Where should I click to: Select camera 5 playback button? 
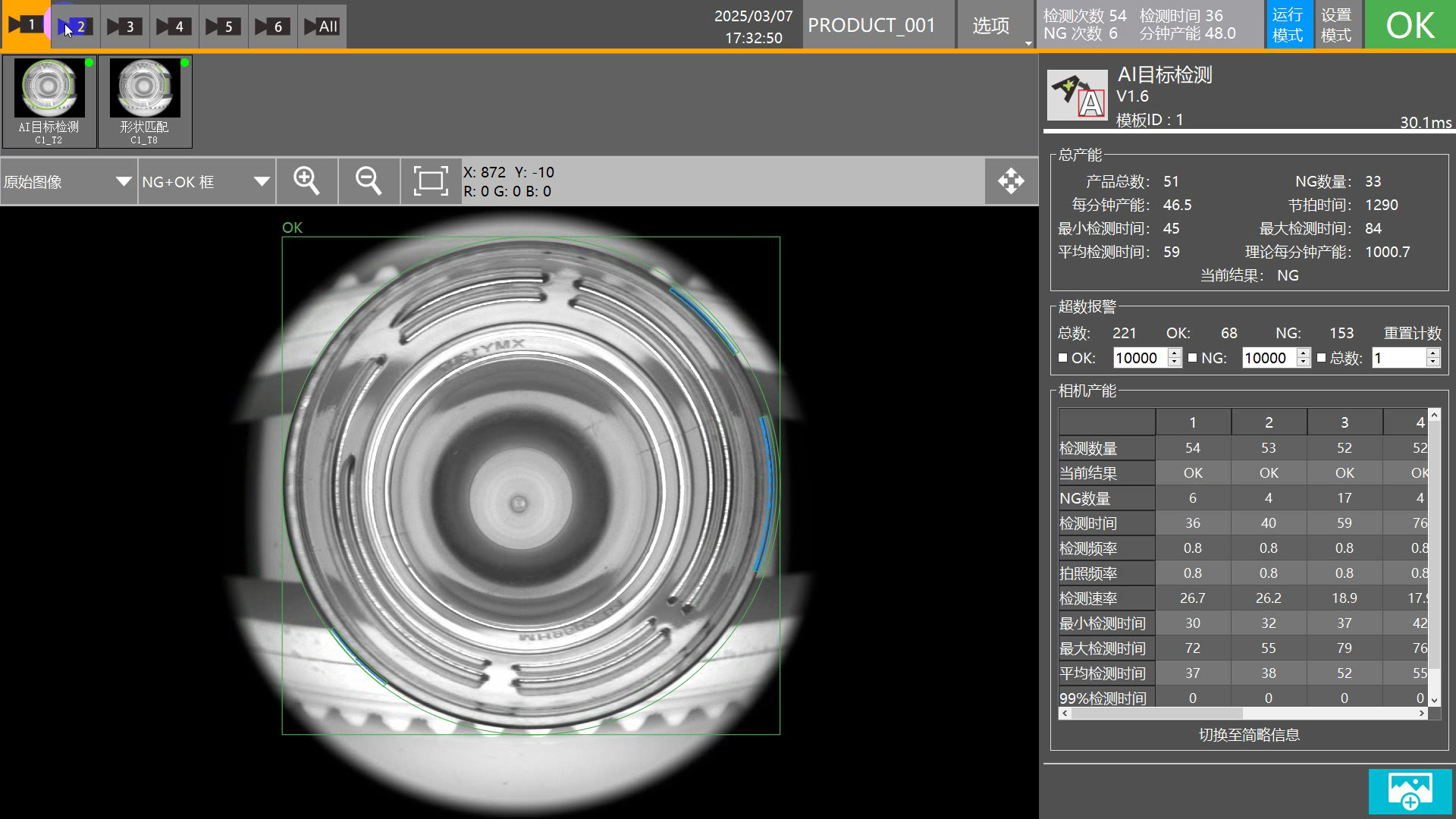[x=222, y=27]
